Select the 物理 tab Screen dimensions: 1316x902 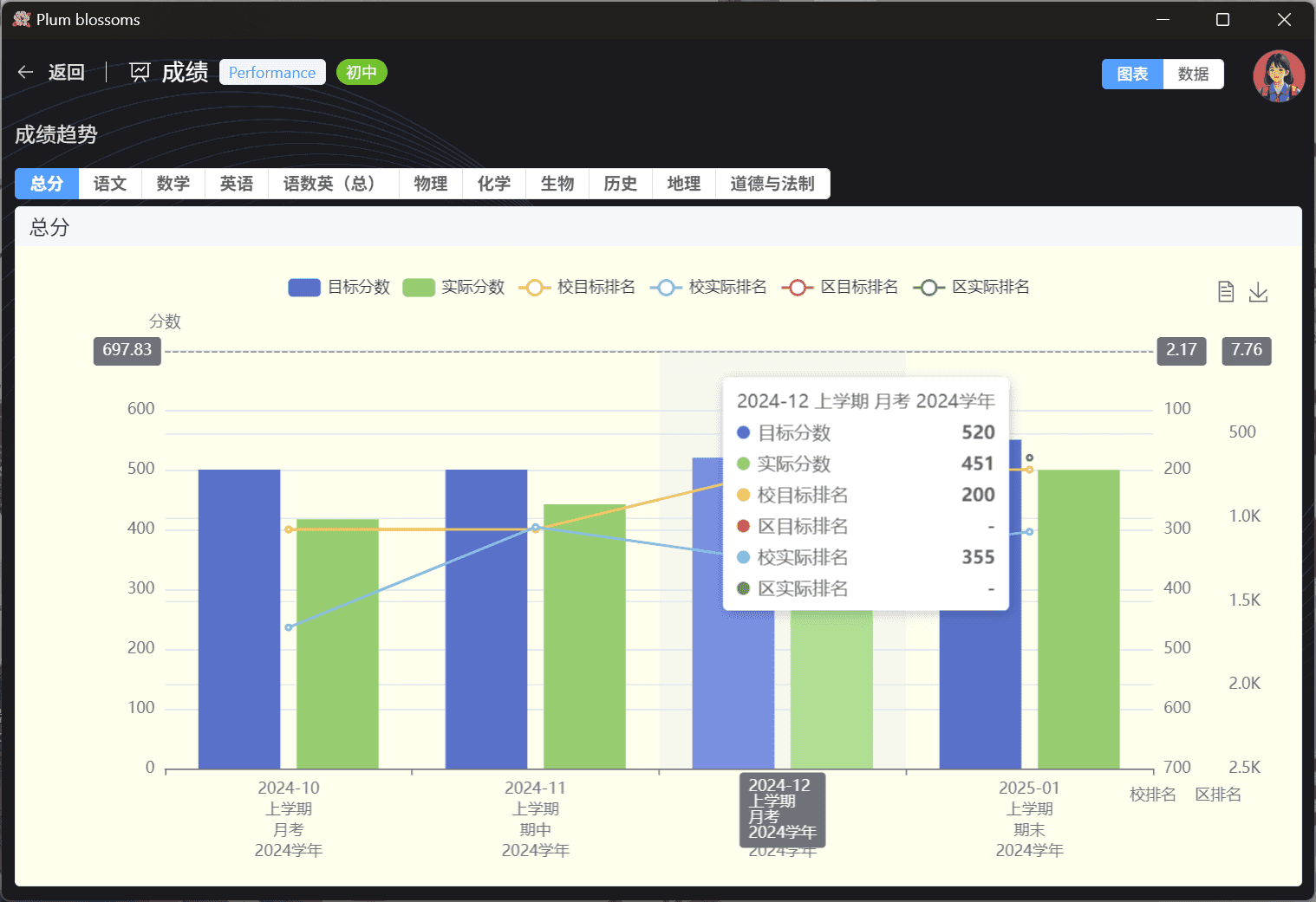pos(431,184)
